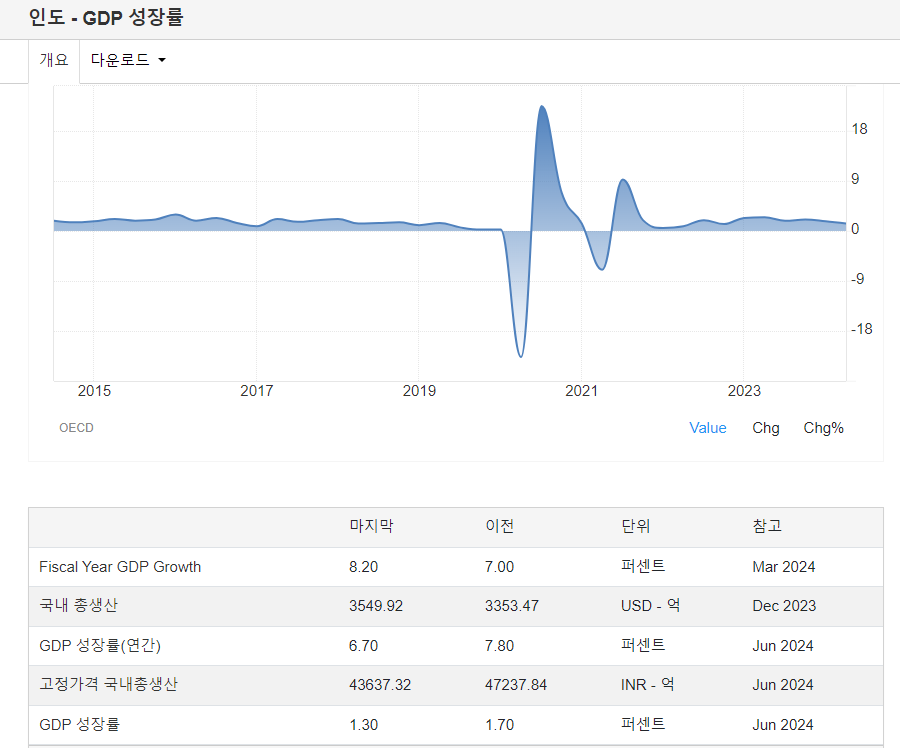Open 고정가격 국내총생산 indicator link

pos(108,684)
